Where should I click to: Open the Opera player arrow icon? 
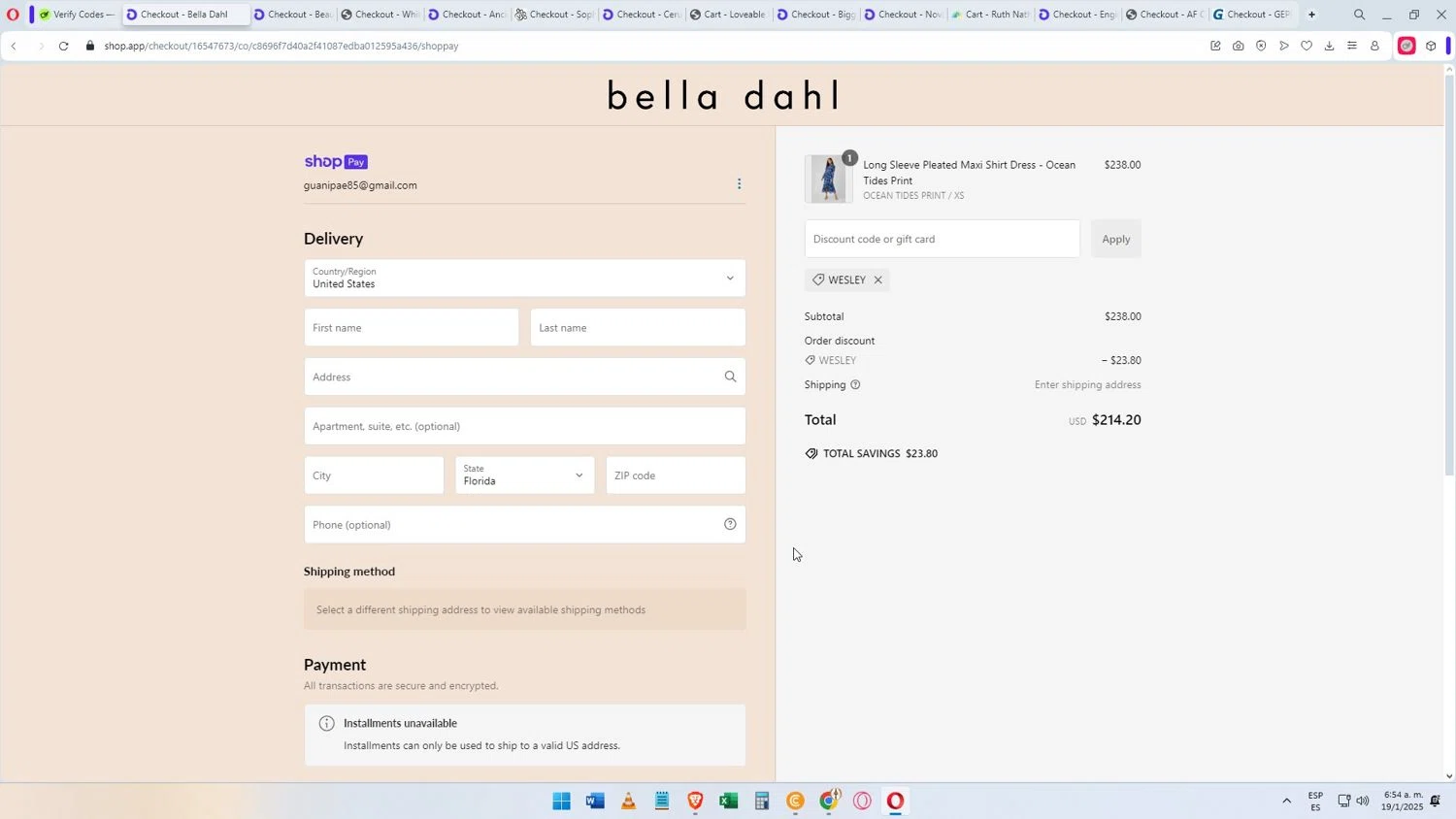click(x=1283, y=46)
